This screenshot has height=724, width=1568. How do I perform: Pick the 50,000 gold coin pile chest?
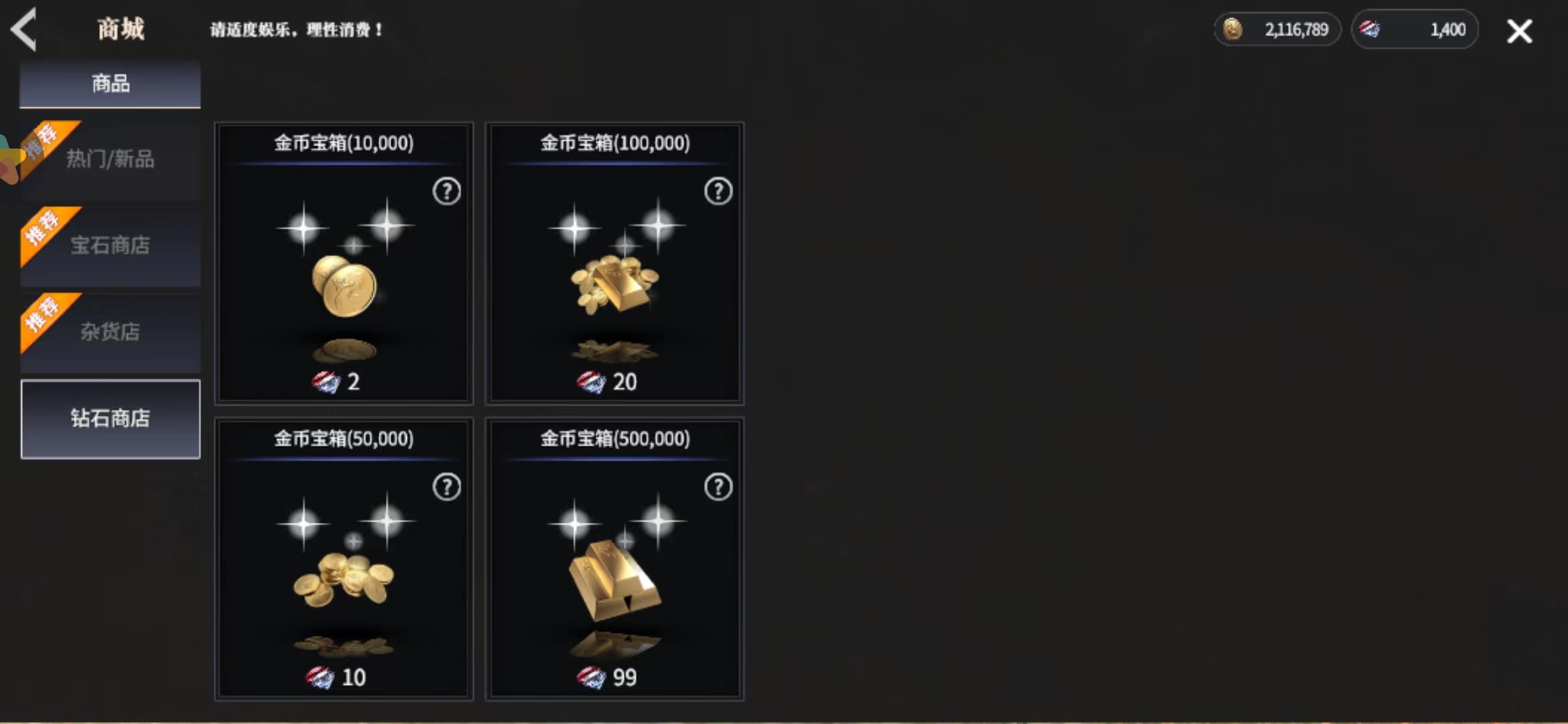click(344, 559)
